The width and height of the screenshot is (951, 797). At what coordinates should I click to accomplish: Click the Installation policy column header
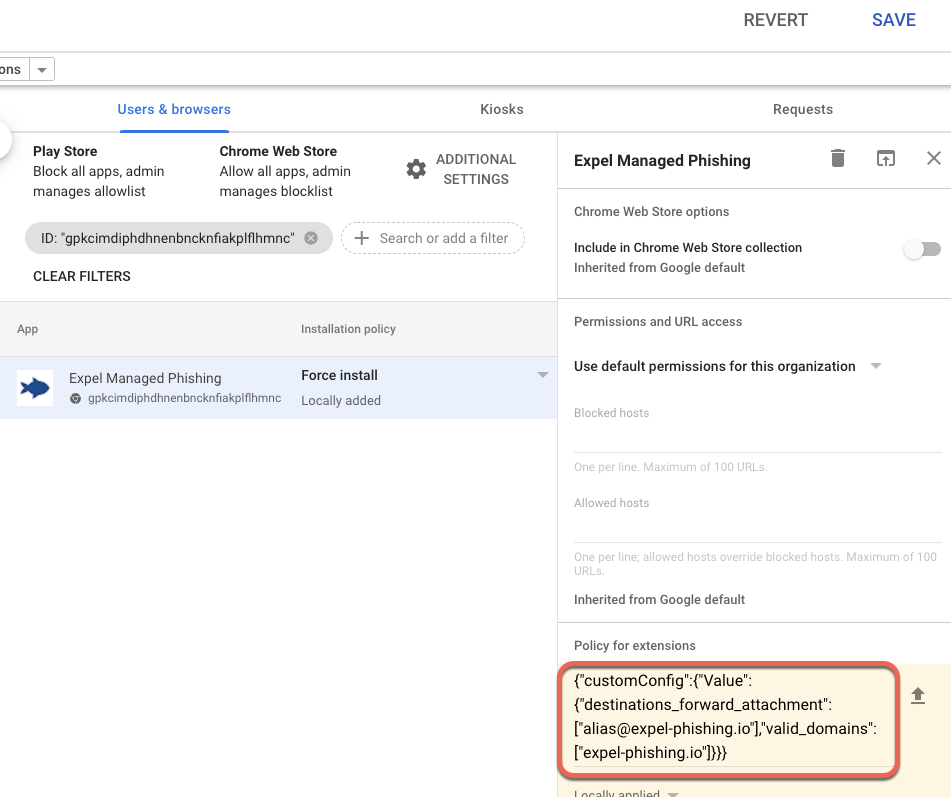point(348,329)
